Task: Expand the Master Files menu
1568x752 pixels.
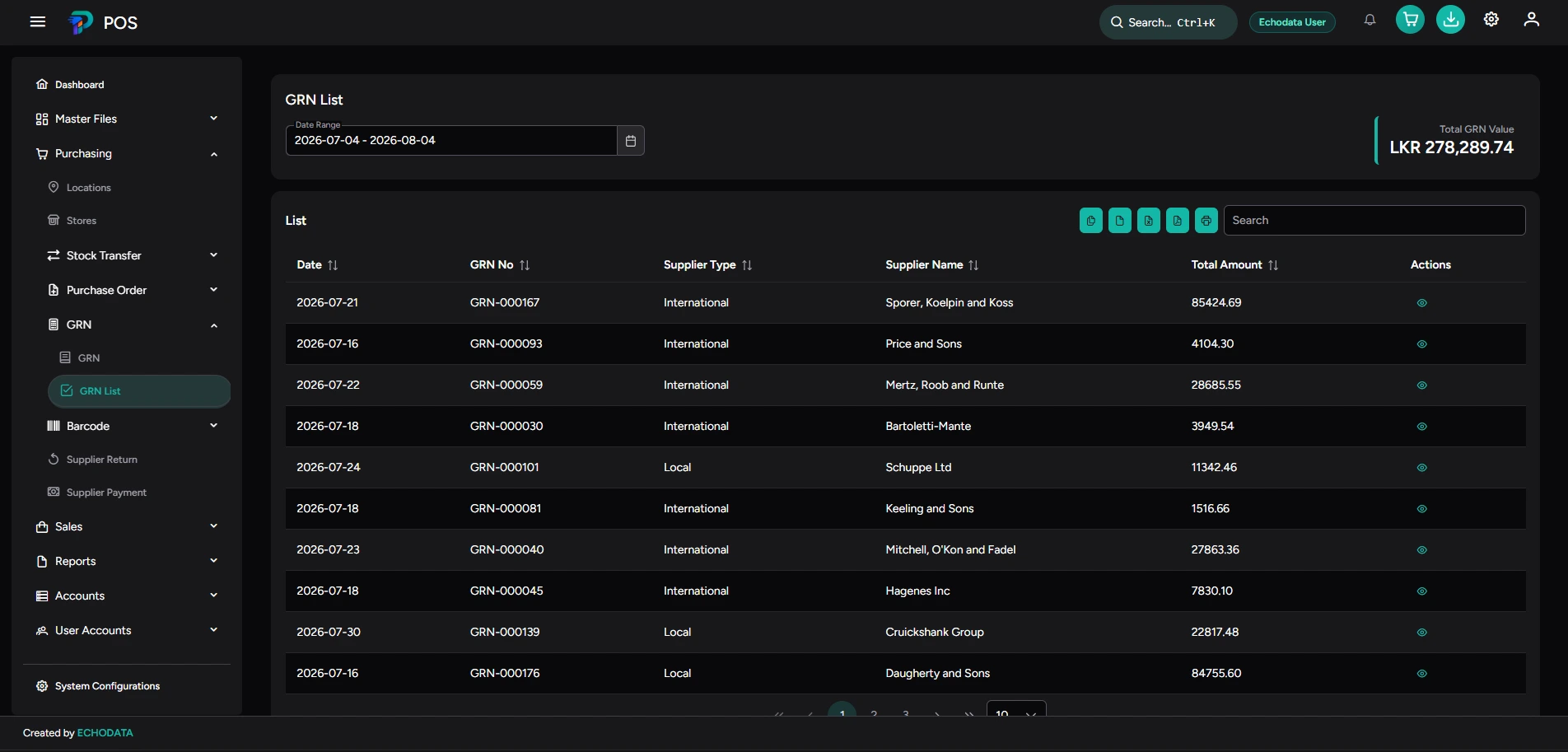Action: [127, 119]
